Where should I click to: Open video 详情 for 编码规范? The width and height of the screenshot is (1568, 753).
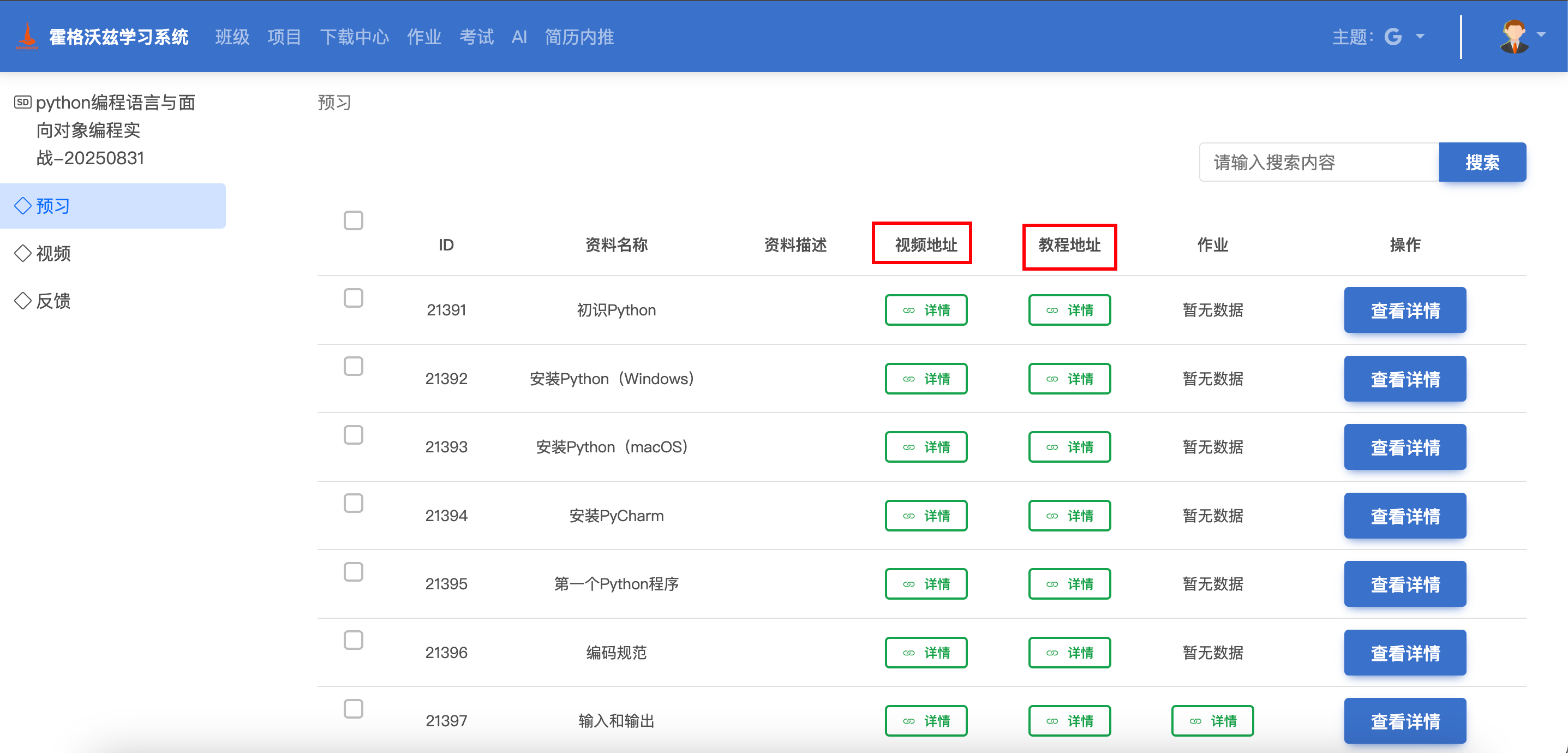[x=926, y=653]
